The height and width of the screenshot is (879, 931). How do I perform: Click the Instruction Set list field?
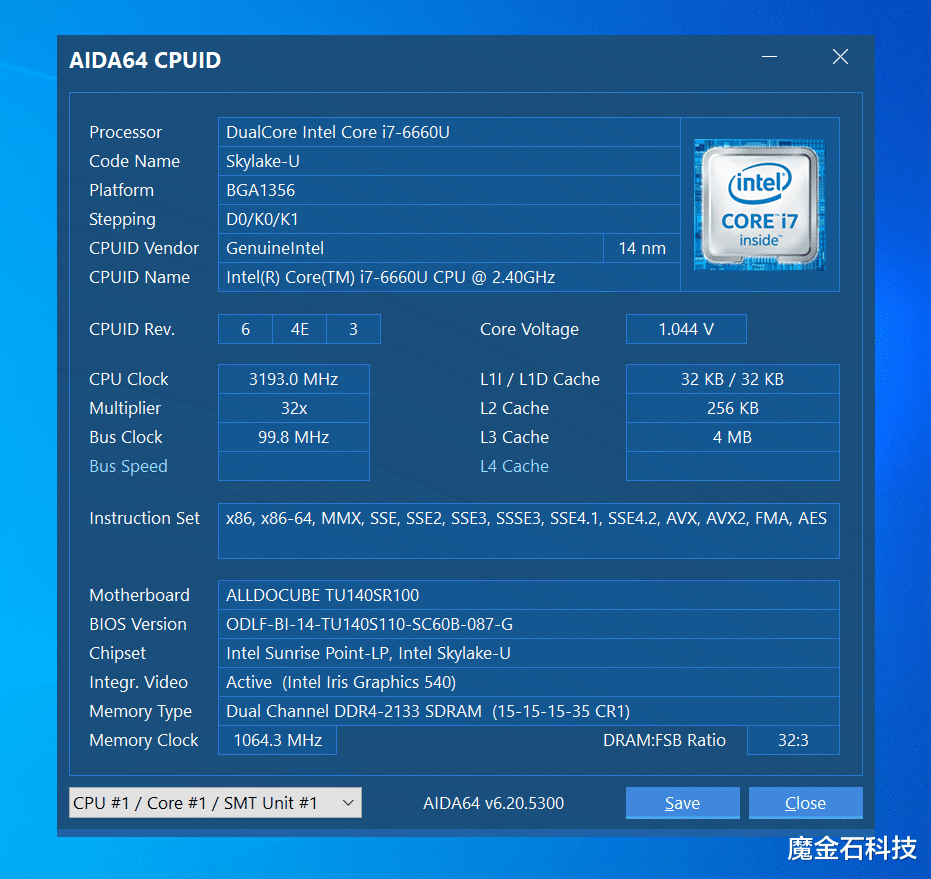(529, 531)
